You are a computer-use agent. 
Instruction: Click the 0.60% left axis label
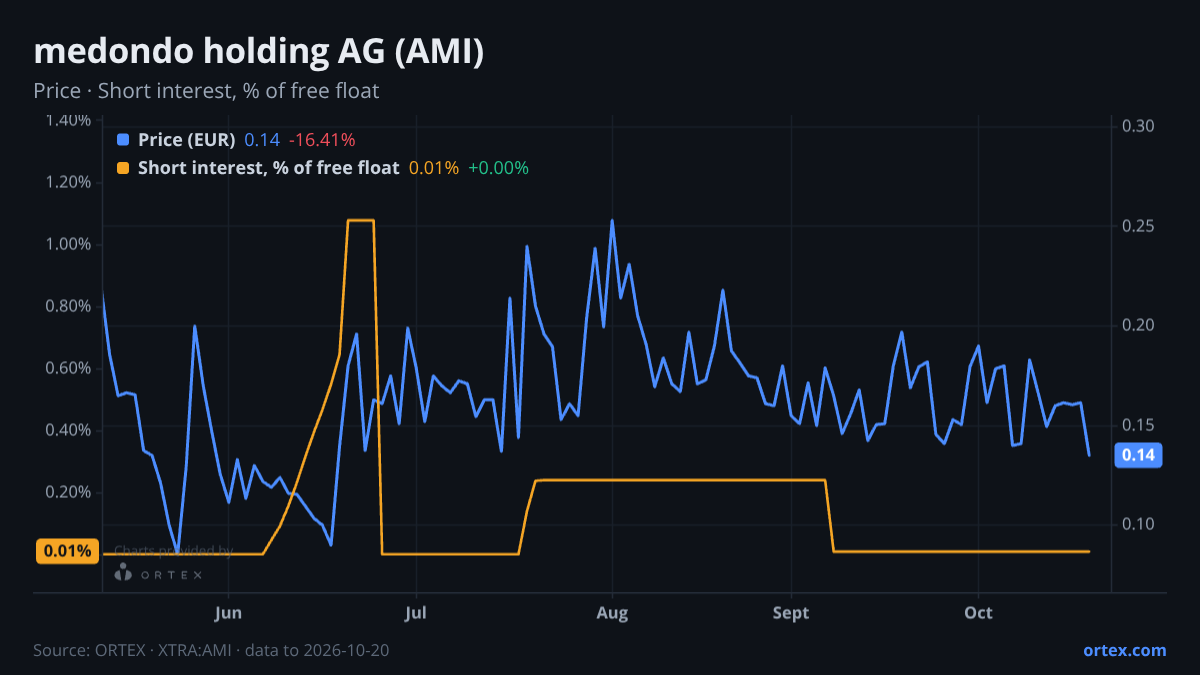click(x=69, y=368)
